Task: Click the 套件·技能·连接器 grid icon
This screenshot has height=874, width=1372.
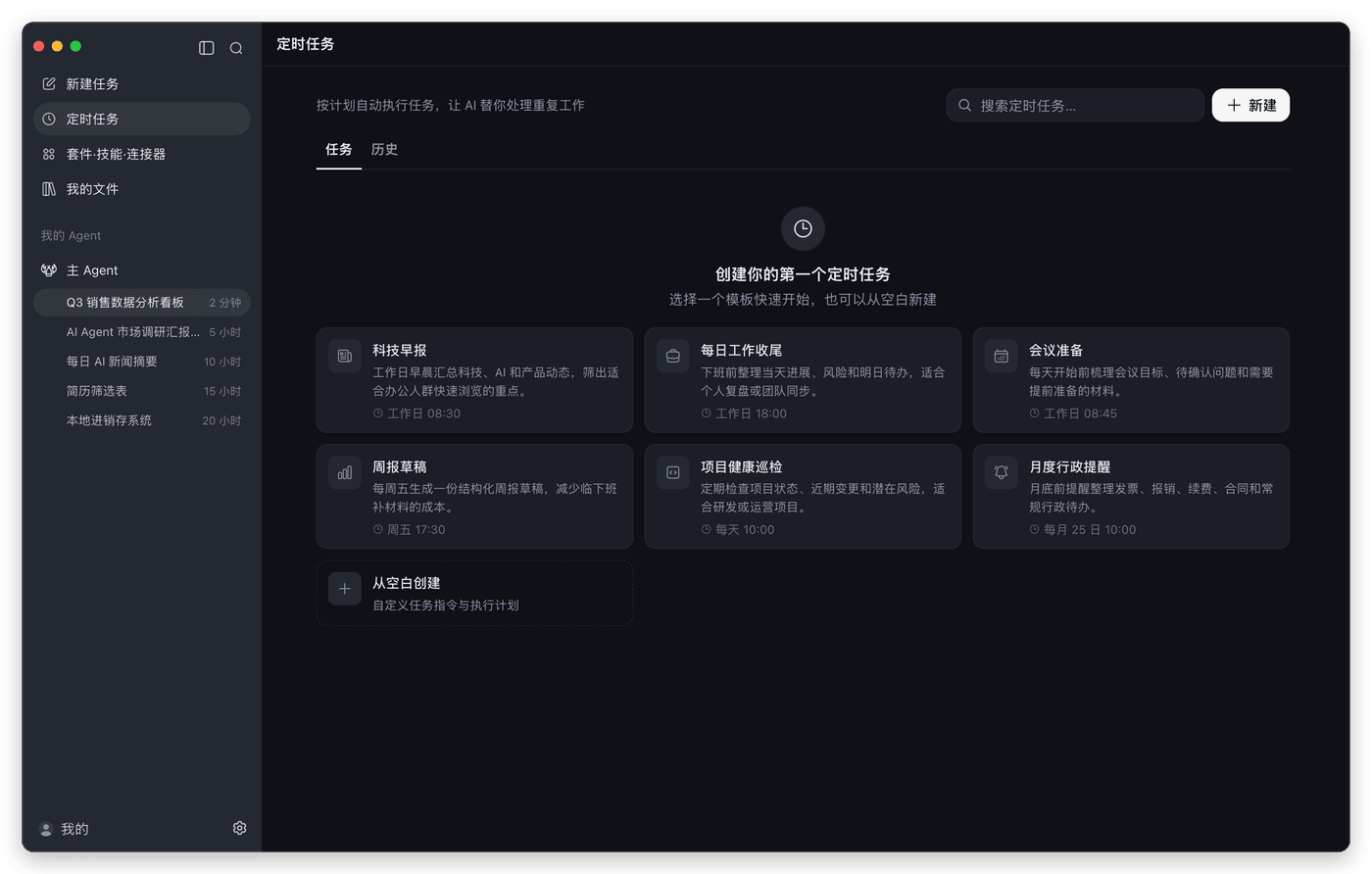Action: pos(49,154)
